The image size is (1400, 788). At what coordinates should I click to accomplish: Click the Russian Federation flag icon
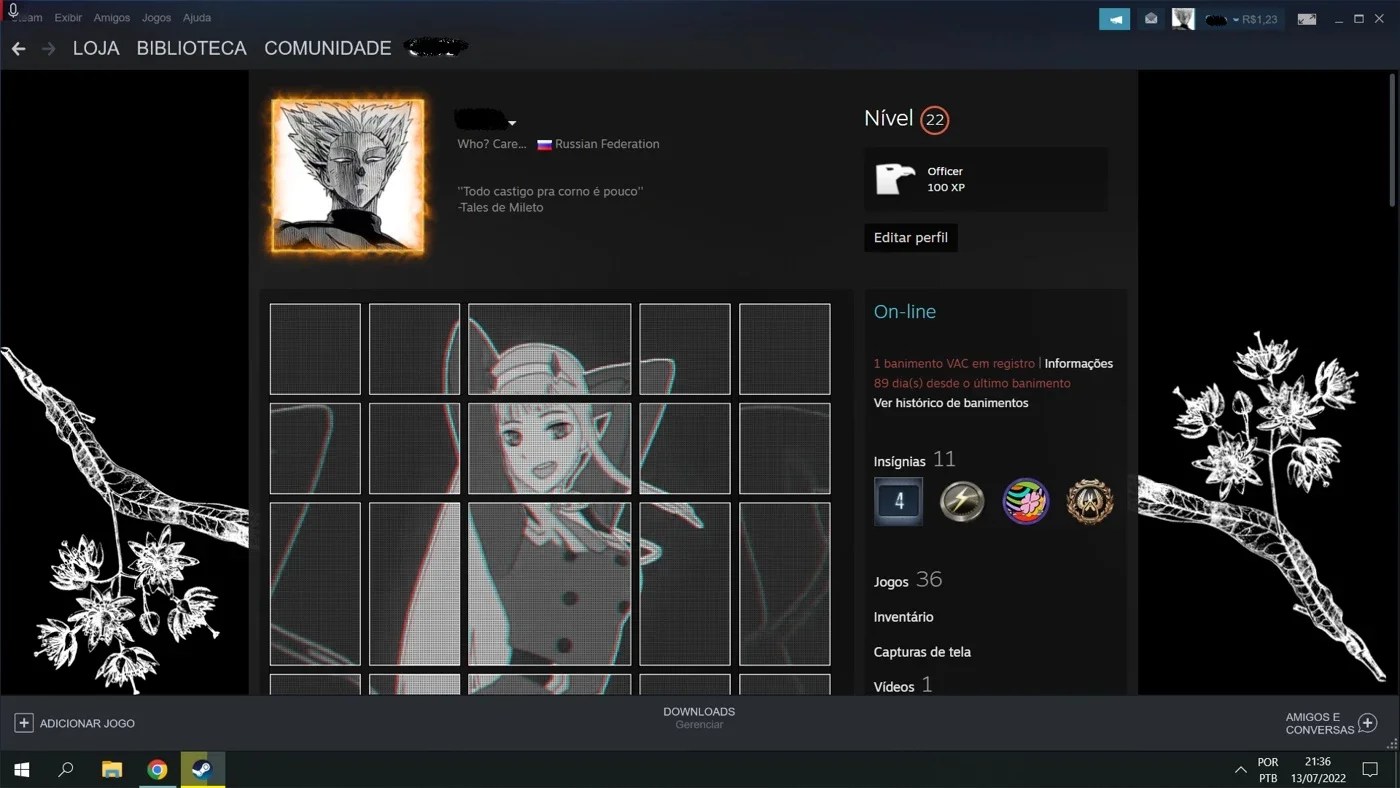point(544,144)
